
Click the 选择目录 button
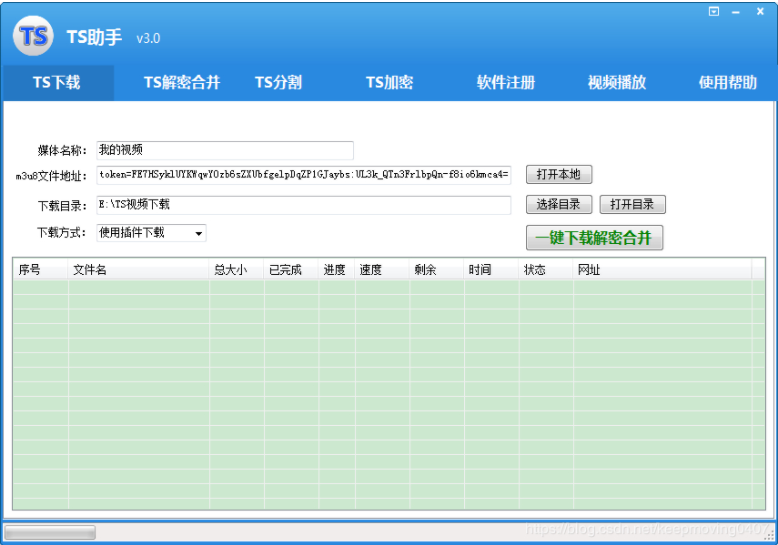pyautogui.click(x=559, y=205)
